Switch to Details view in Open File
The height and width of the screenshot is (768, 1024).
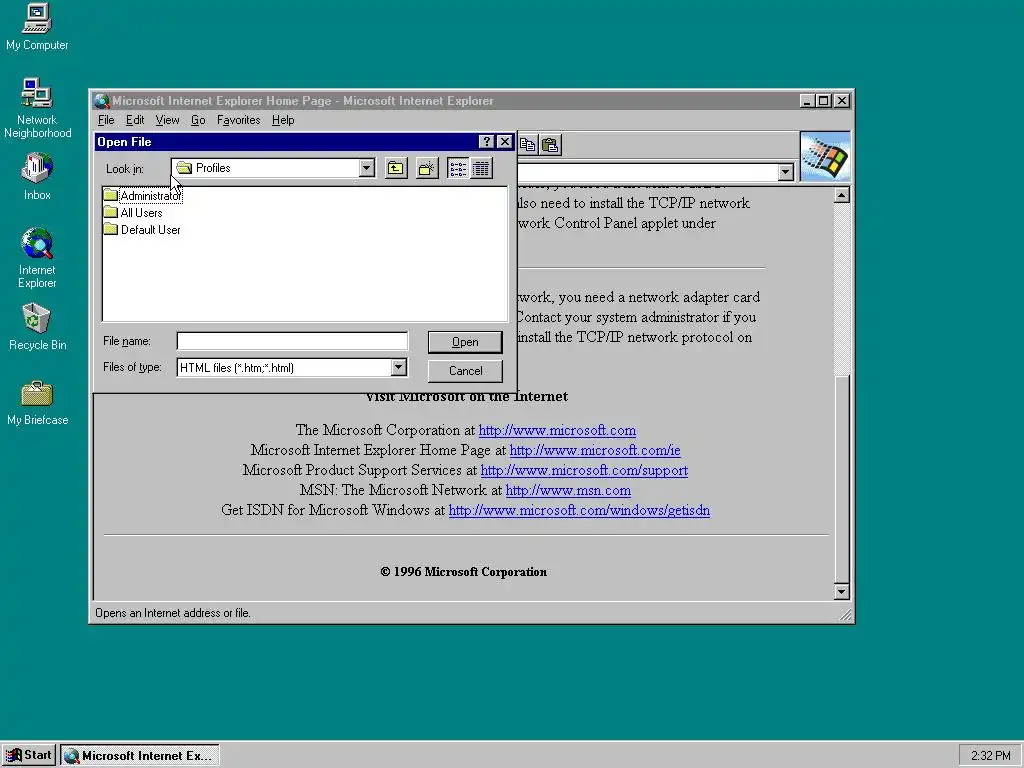(481, 168)
